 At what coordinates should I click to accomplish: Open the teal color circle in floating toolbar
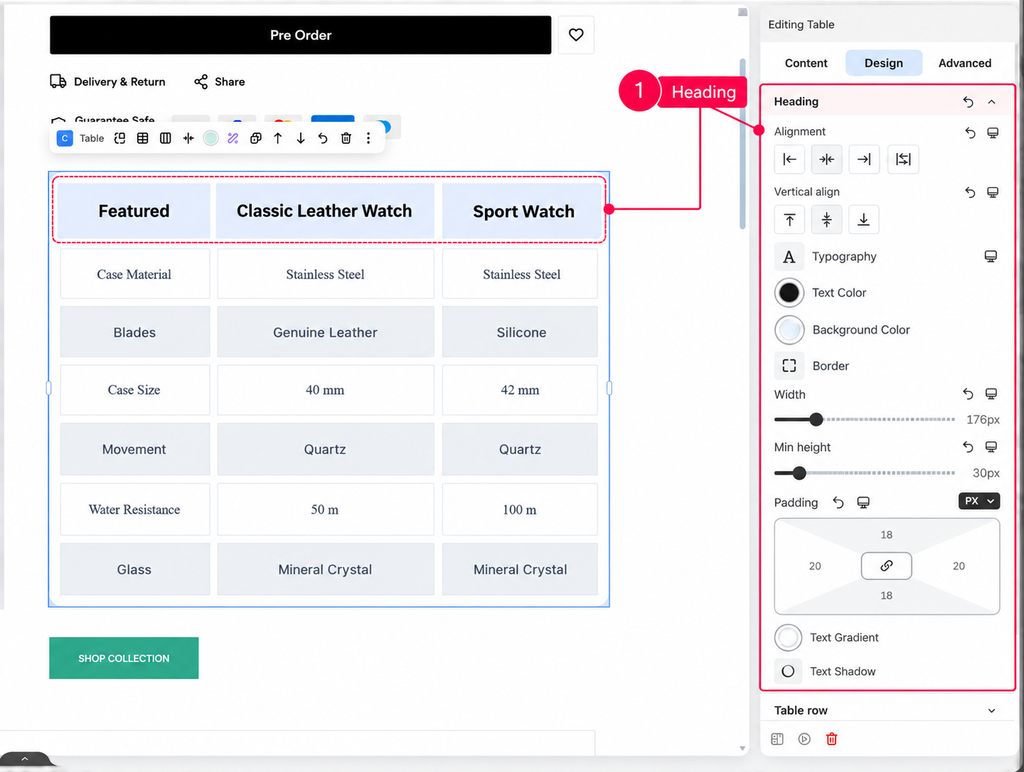(210, 138)
